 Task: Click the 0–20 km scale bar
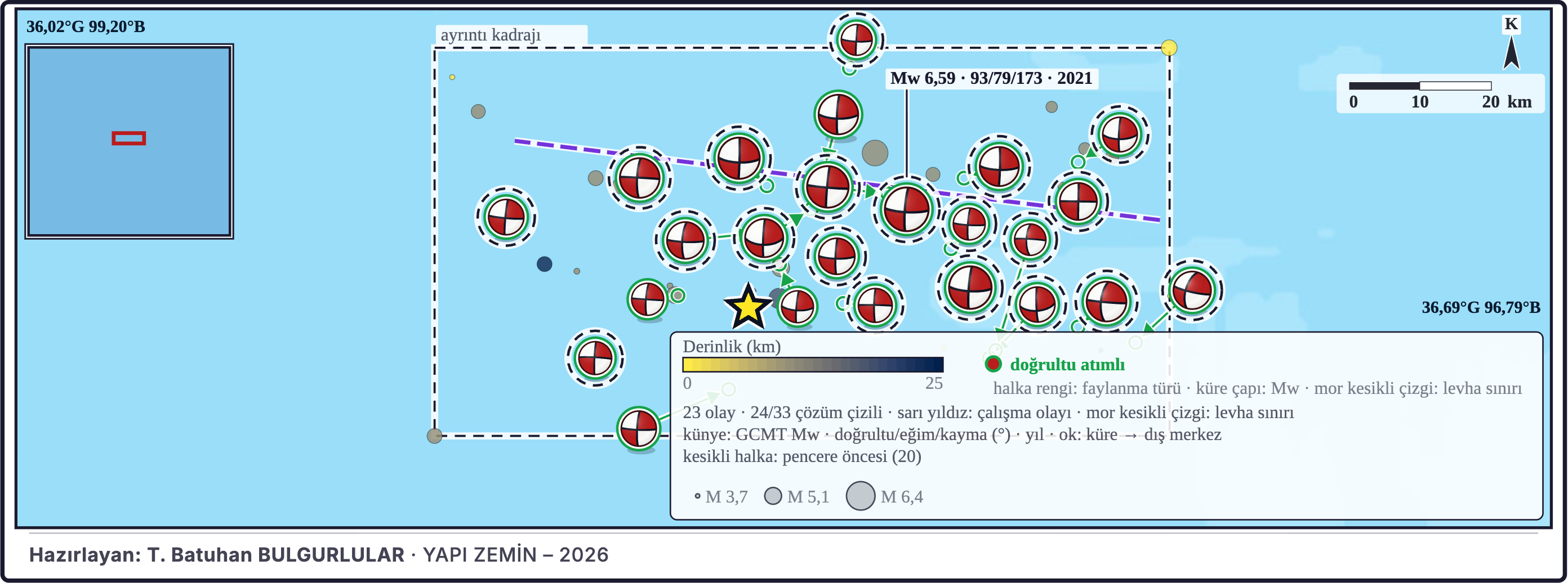[x=1420, y=86]
